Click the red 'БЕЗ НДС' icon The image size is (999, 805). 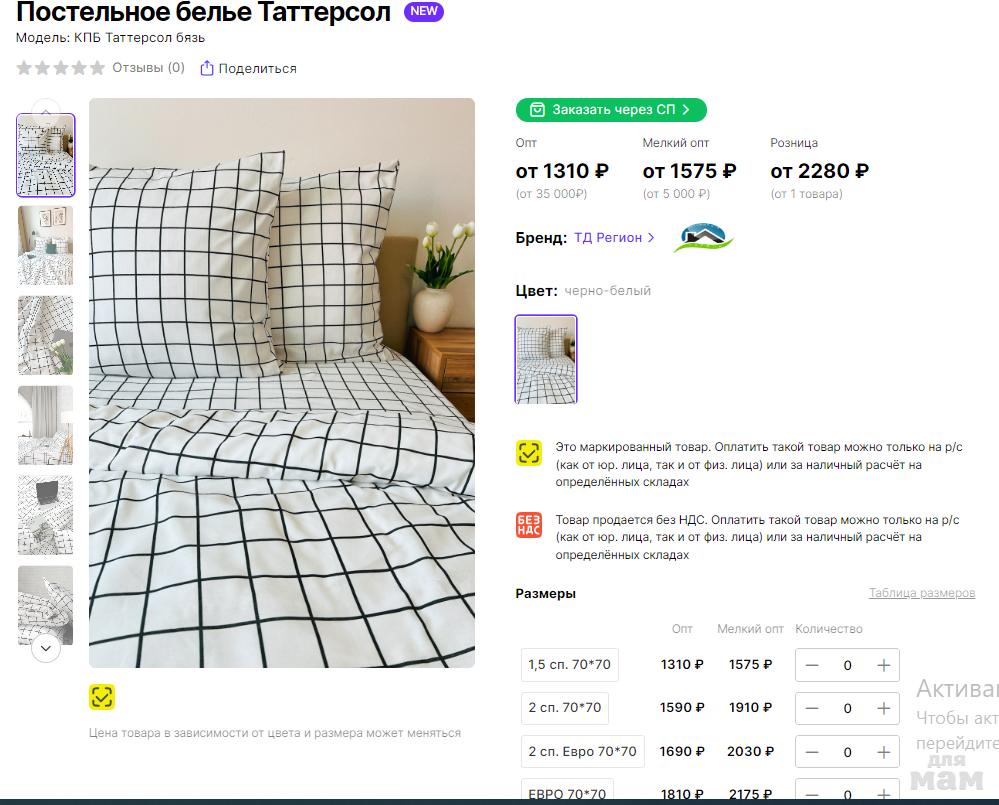(x=529, y=525)
